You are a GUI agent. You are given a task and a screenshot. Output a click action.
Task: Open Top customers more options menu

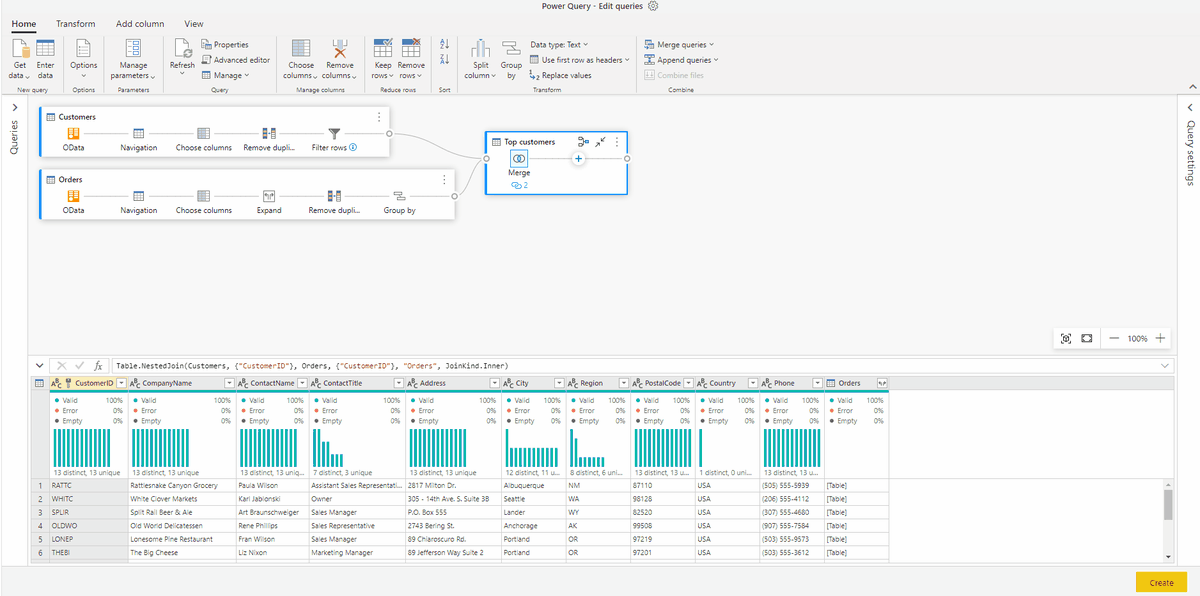[x=617, y=142]
